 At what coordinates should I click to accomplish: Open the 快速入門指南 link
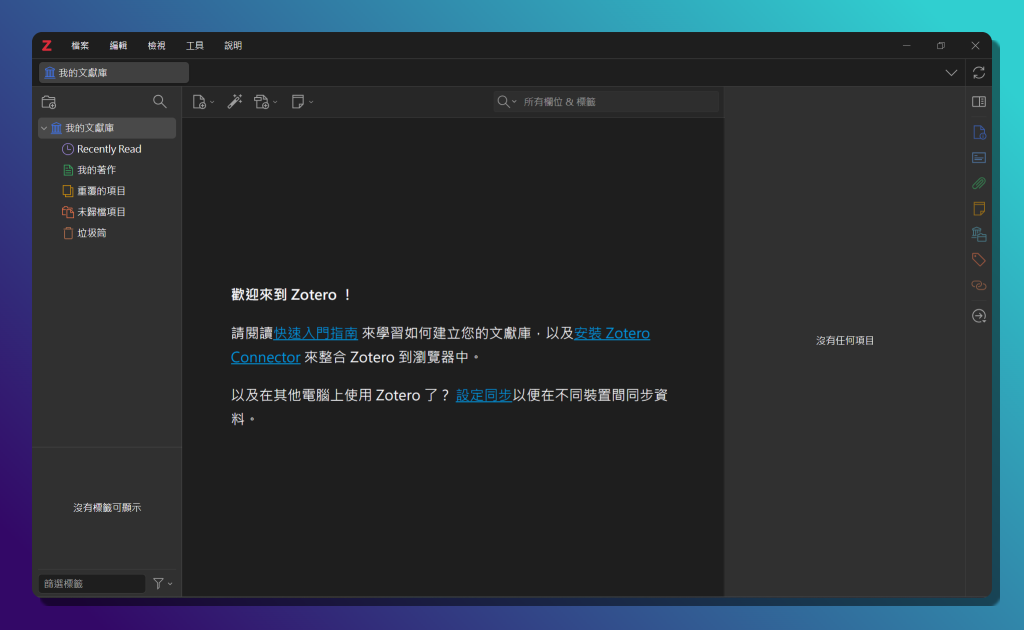coord(315,333)
